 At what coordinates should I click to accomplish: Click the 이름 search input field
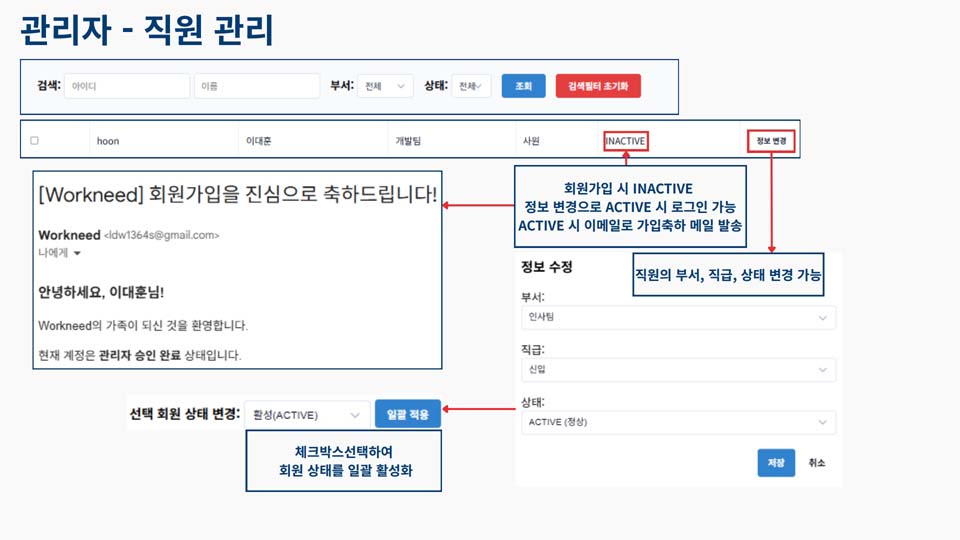click(x=257, y=87)
